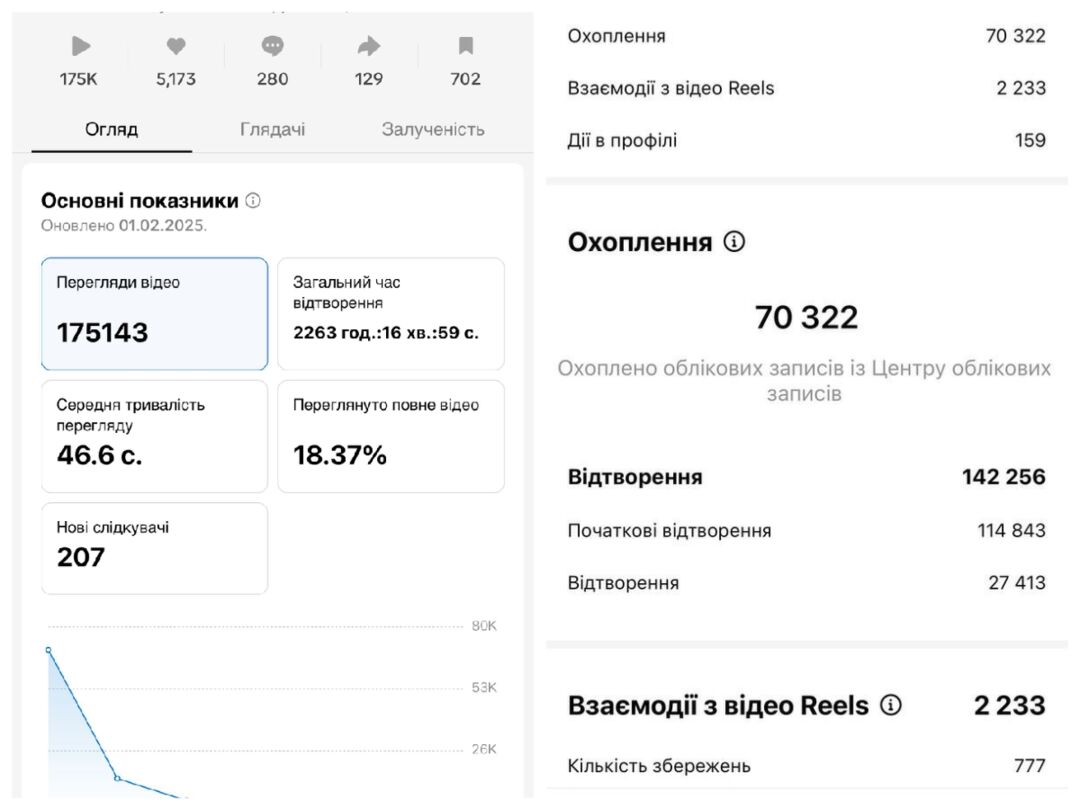Select the Огляд tab
The image size is (1080, 810).
point(111,128)
